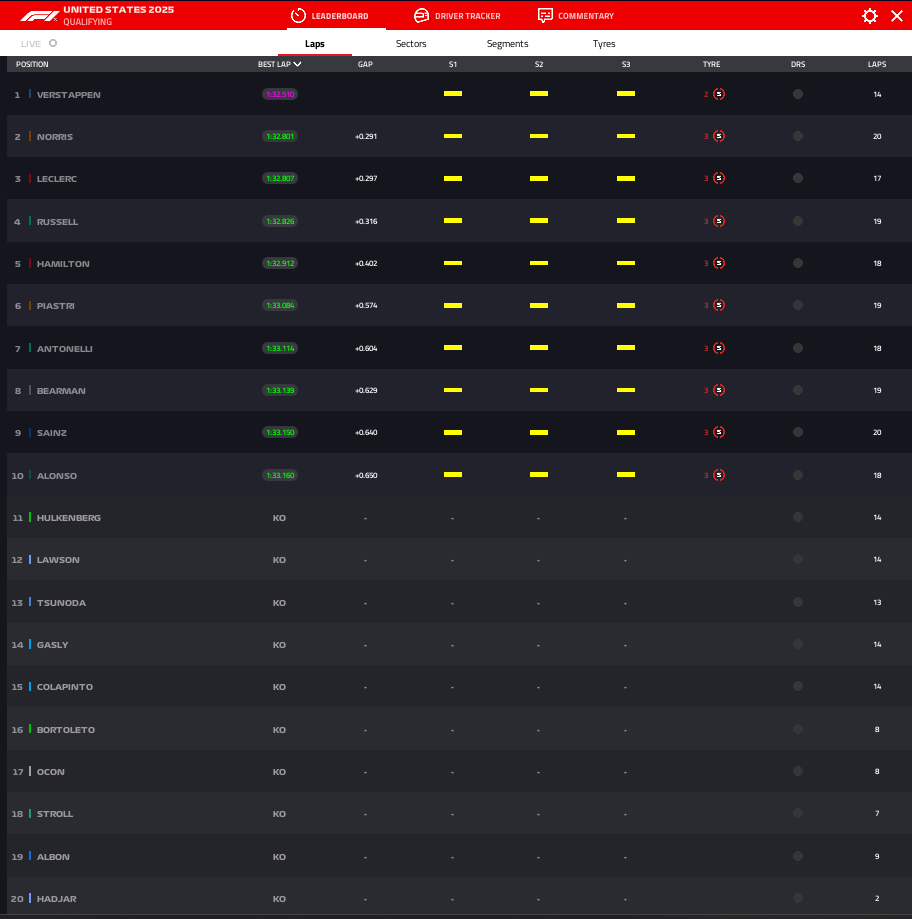Click Leclerc's soft tyre icon
Viewport: 912px width, 919px height.
tap(719, 178)
